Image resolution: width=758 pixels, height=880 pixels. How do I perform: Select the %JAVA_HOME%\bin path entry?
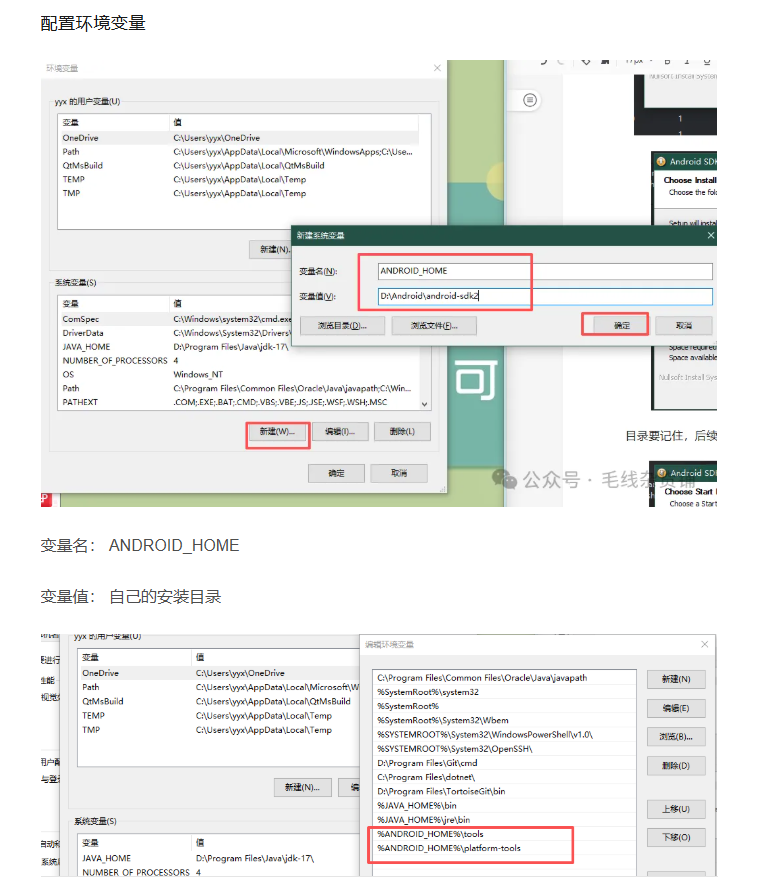(504, 805)
